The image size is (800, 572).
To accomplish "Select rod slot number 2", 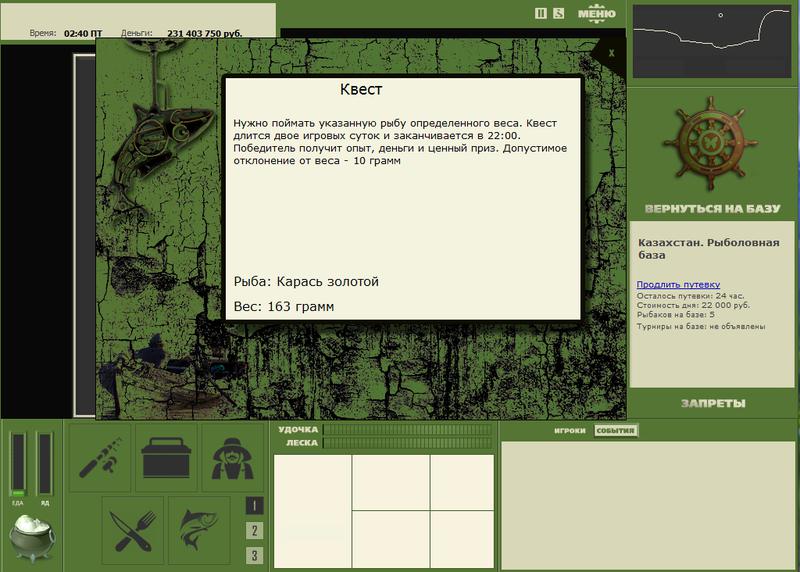I will [255, 531].
